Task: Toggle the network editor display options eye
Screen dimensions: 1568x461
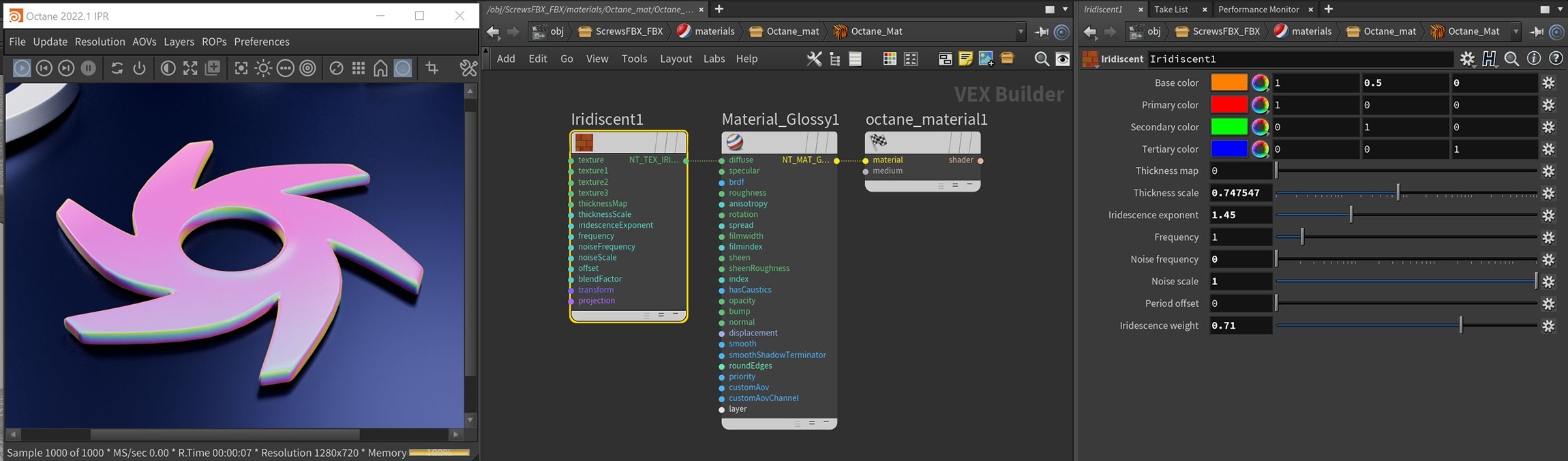Action: (1062, 59)
